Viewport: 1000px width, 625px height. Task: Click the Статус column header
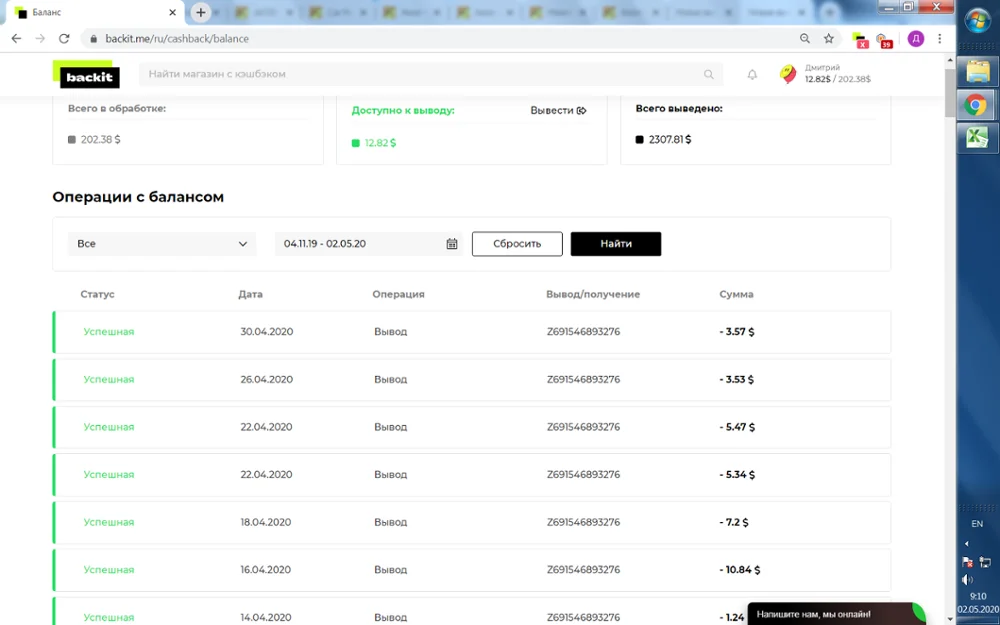pyautogui.click(x=98, y=294)
